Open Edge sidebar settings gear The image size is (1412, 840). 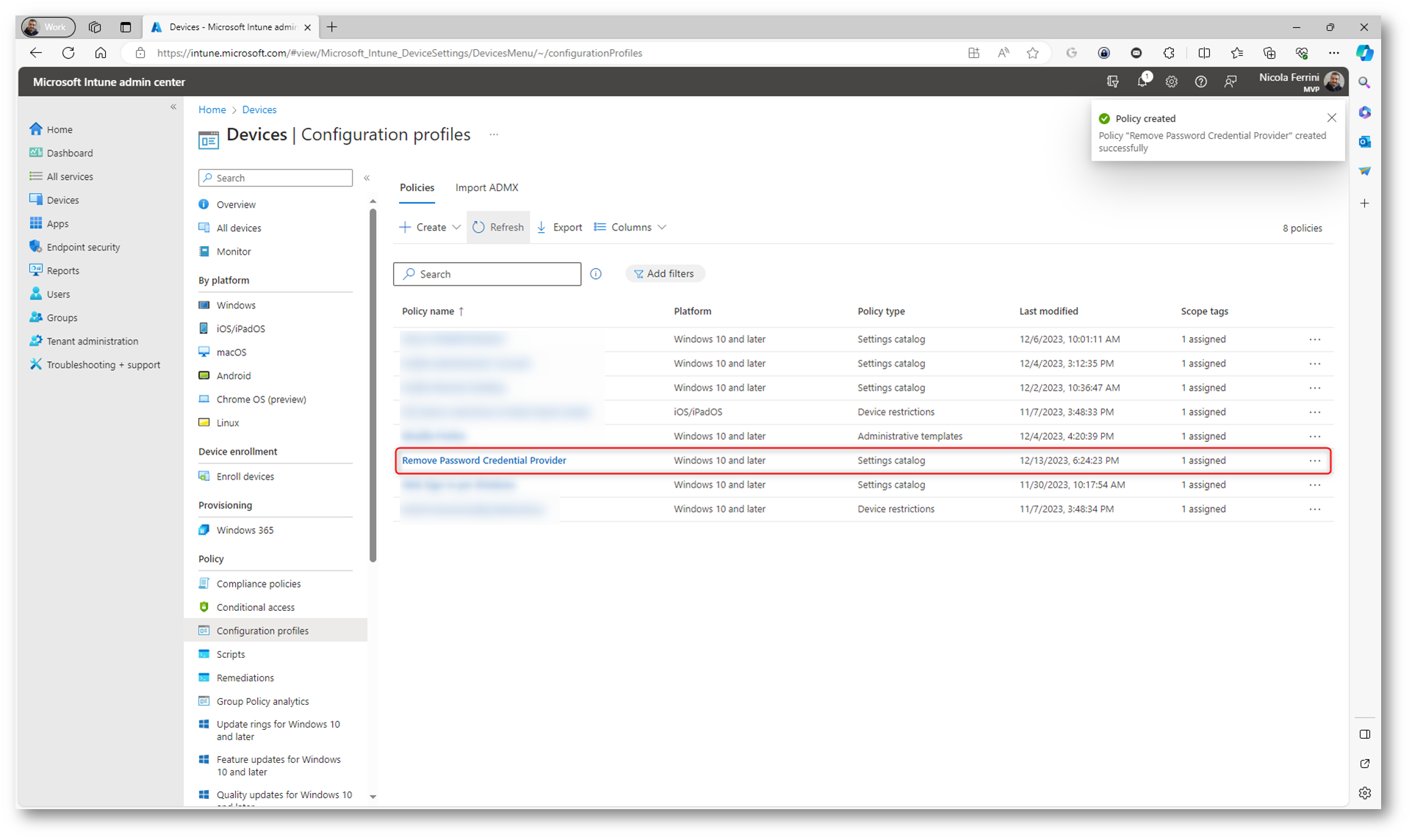pos(1364,793)
